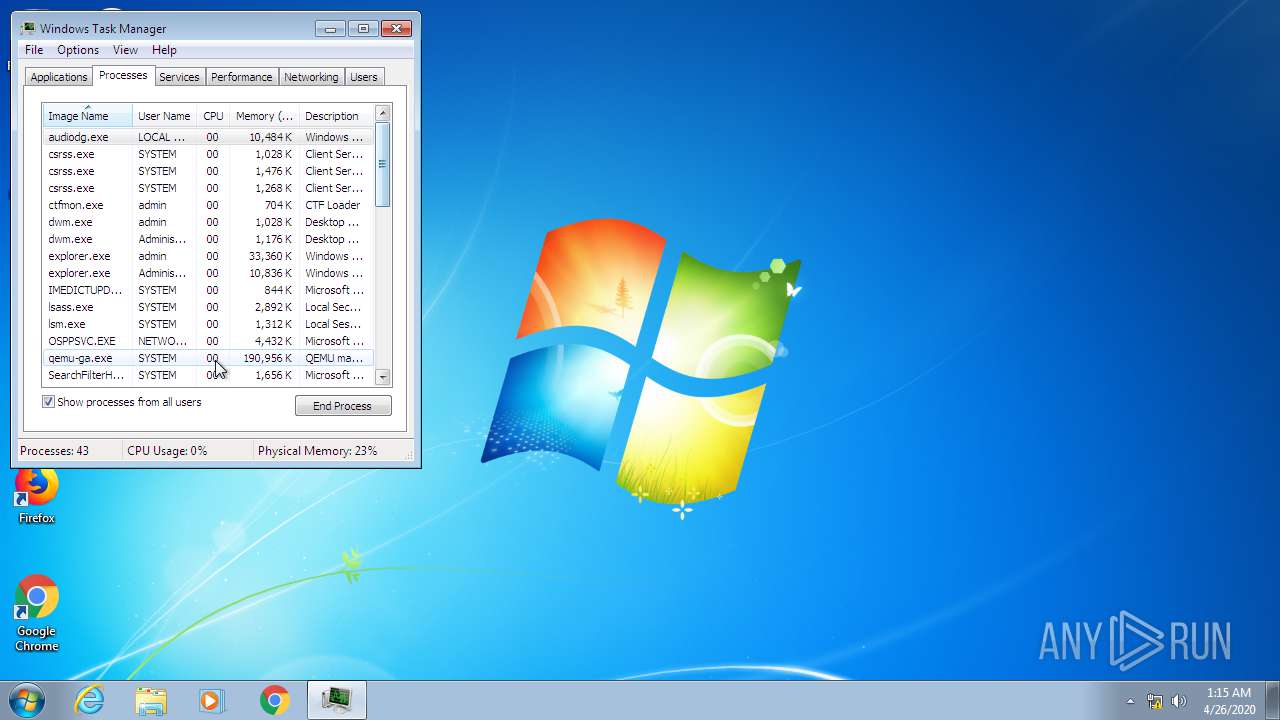Switch to the Services tab
The image size is (1280, 720).
coord(179,77)
